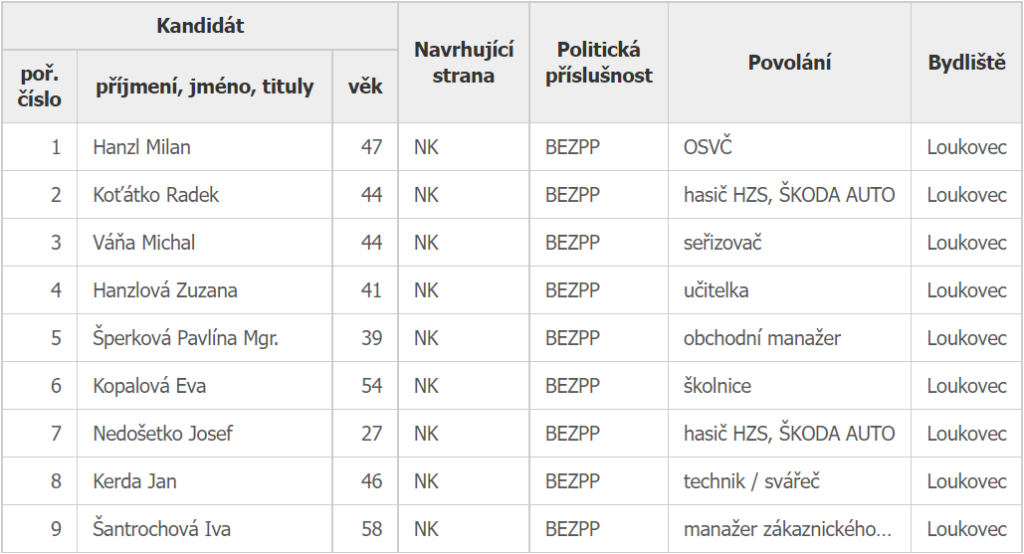1024x554 pixels.
Task: Click the příjmení, jméno, tituly header
Action: tap(204, 87)
